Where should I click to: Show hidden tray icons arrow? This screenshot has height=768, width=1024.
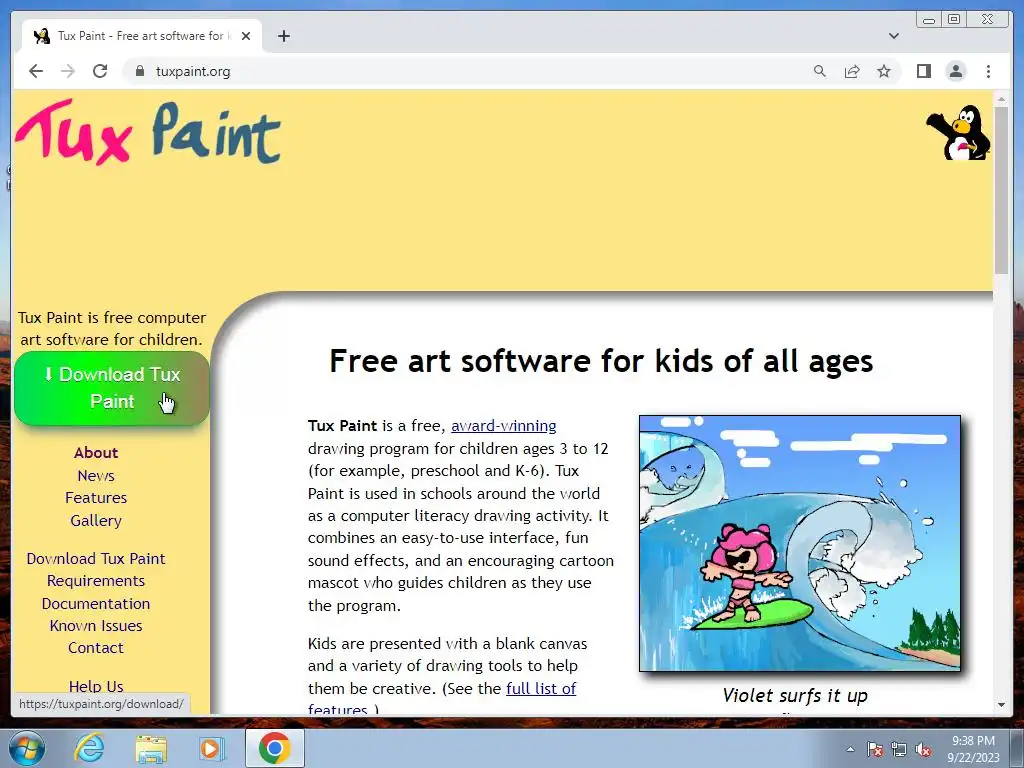pyautogui.click(x=850, y=749)
